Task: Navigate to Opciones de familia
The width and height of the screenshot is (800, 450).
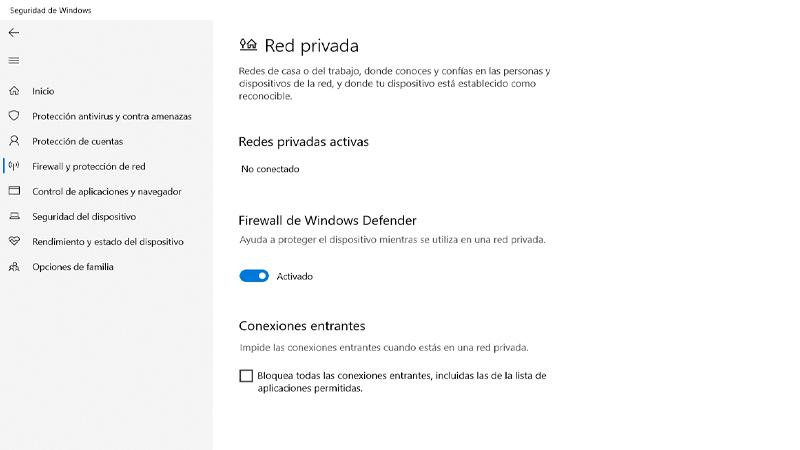Action: (73, 267)
